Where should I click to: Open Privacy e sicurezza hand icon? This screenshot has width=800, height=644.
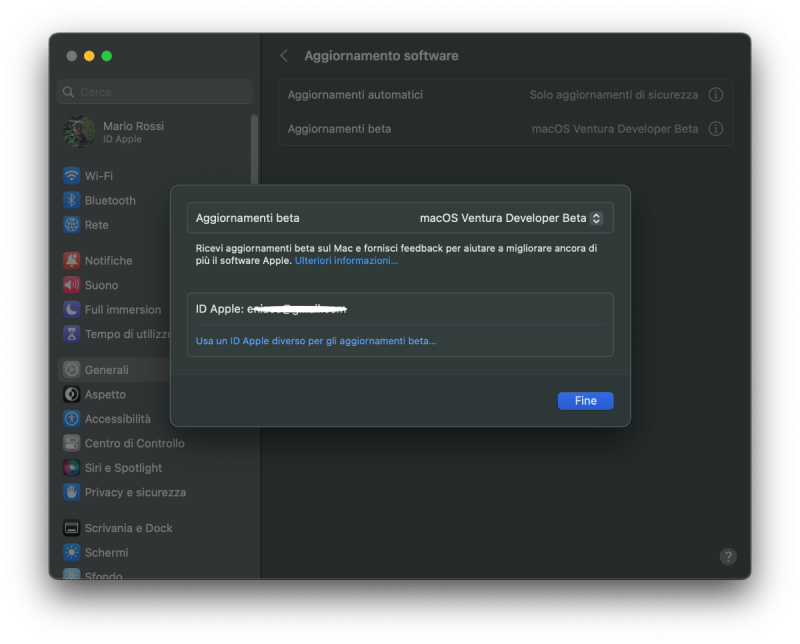pos(72,492)
